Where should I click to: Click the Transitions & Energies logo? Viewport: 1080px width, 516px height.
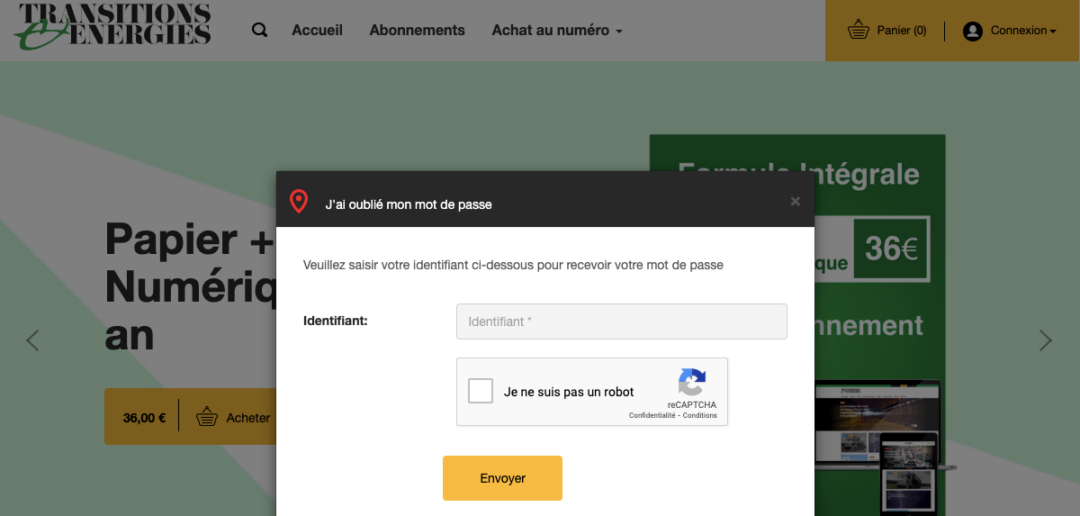coord(114,26)
